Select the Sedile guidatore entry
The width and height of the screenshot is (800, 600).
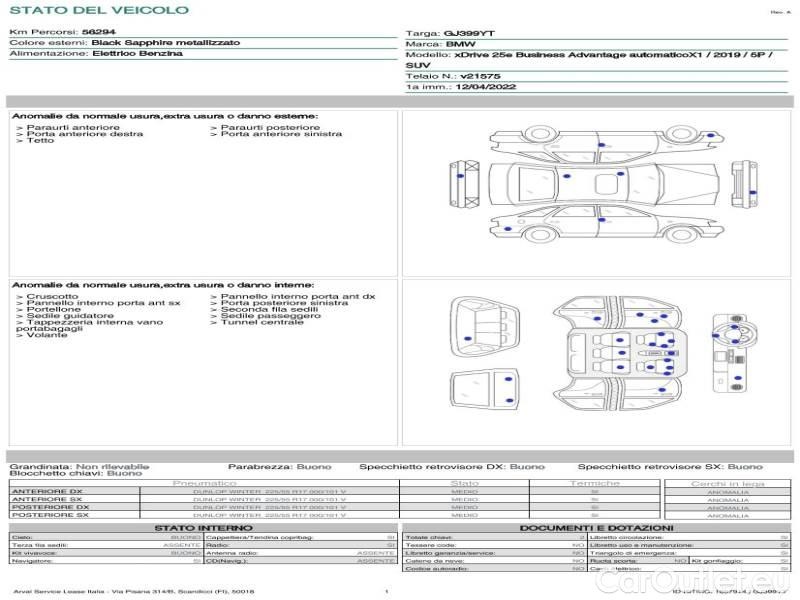click(65, 316)
